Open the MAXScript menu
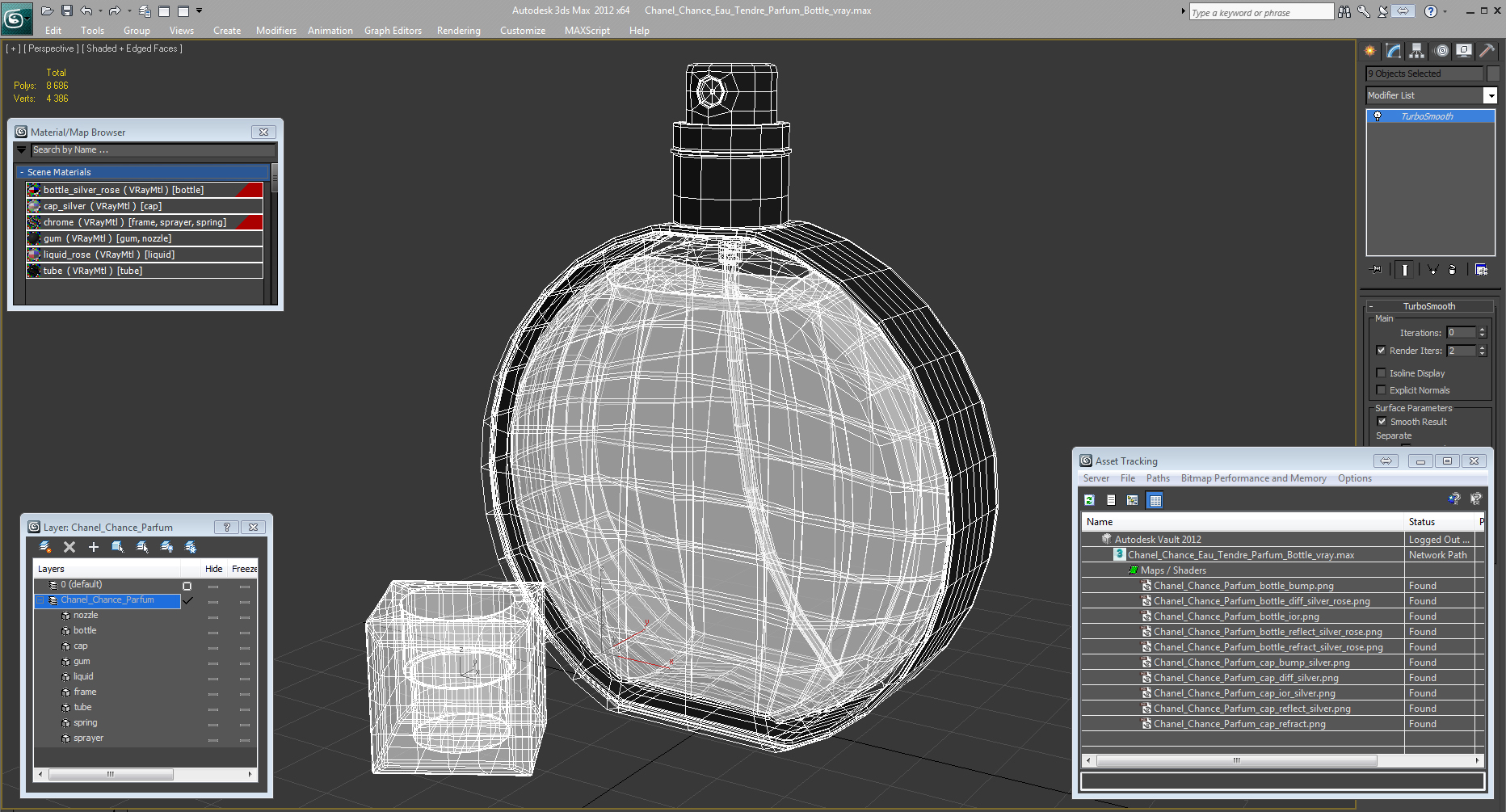 pos(587,31)
